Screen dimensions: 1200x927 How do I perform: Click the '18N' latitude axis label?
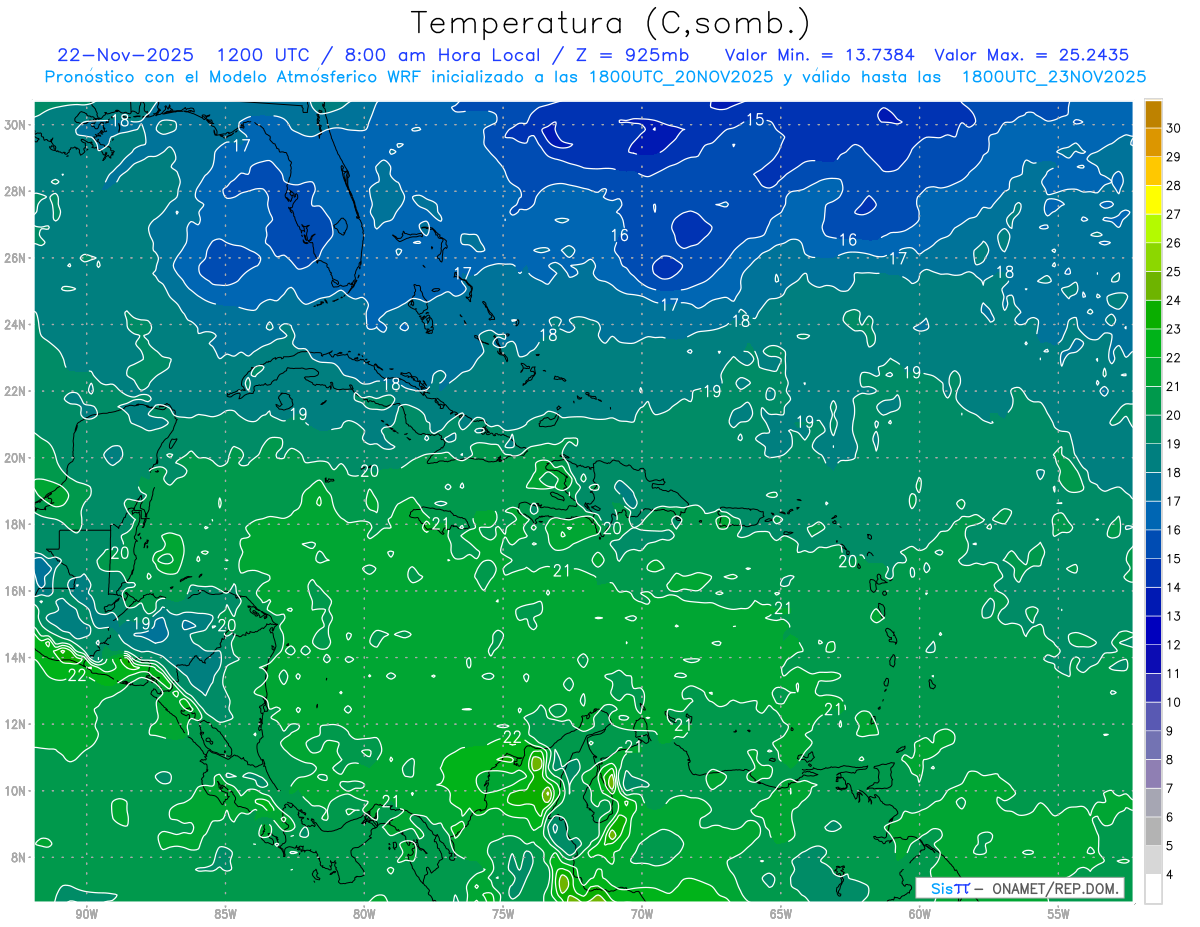[16, 524]
